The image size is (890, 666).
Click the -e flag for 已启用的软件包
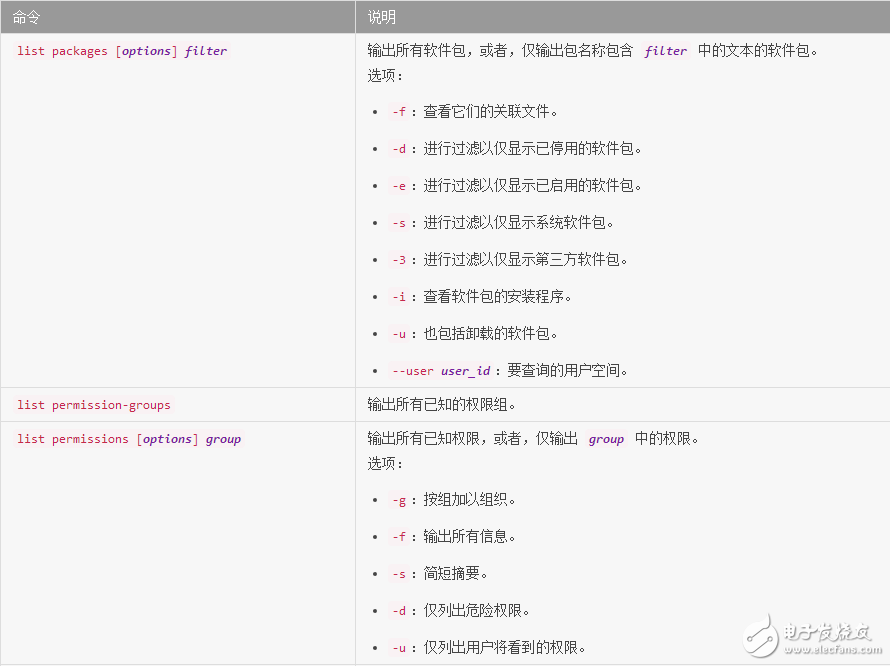(399, 186)
